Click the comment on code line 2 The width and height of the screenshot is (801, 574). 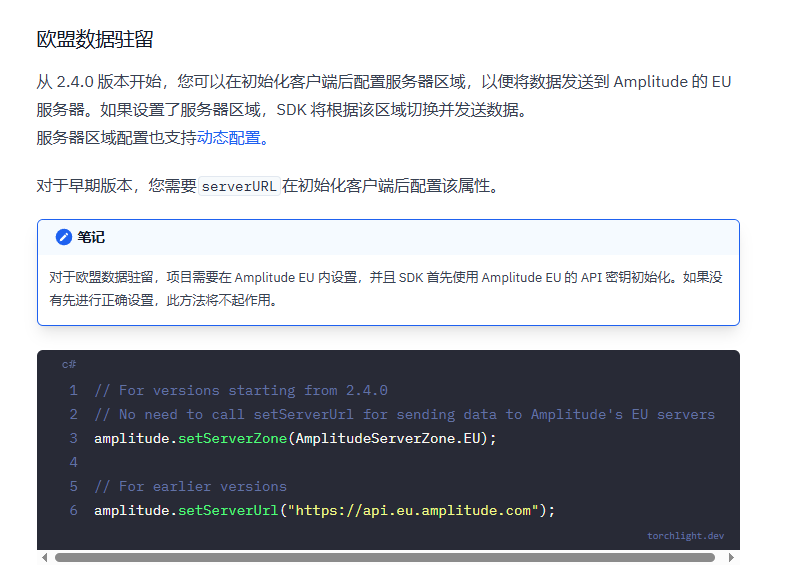pos(404,414)
